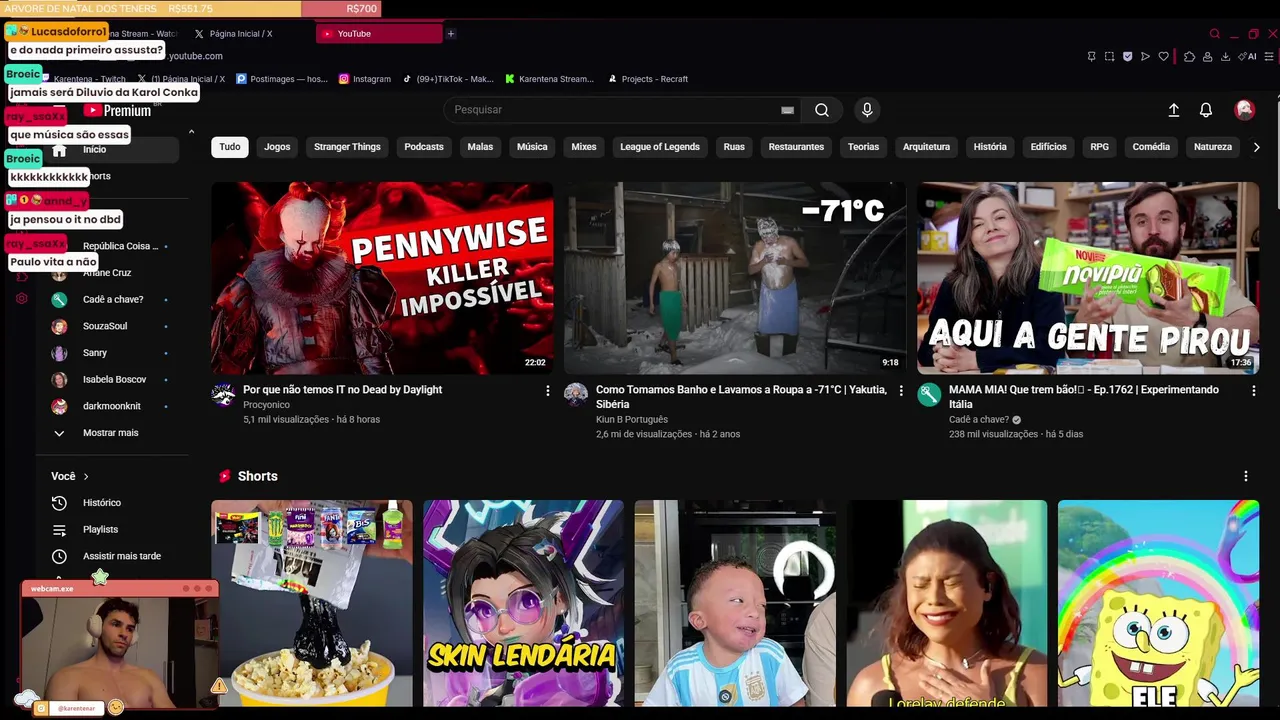
Task: Open the easy setup sliders icon
Action: (1270, 57)
